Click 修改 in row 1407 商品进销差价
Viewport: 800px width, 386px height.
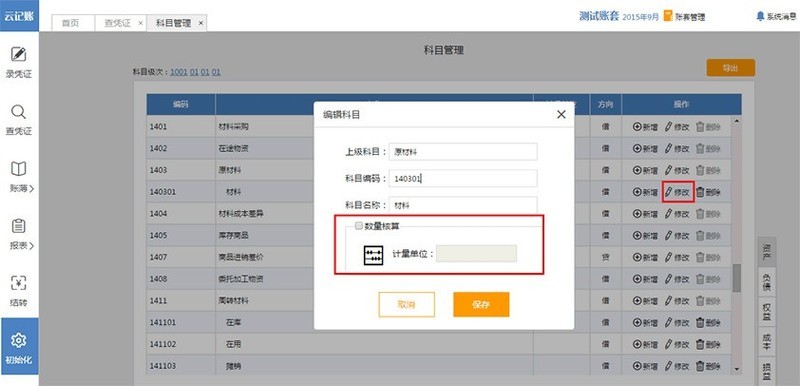[x=677, y=258]
